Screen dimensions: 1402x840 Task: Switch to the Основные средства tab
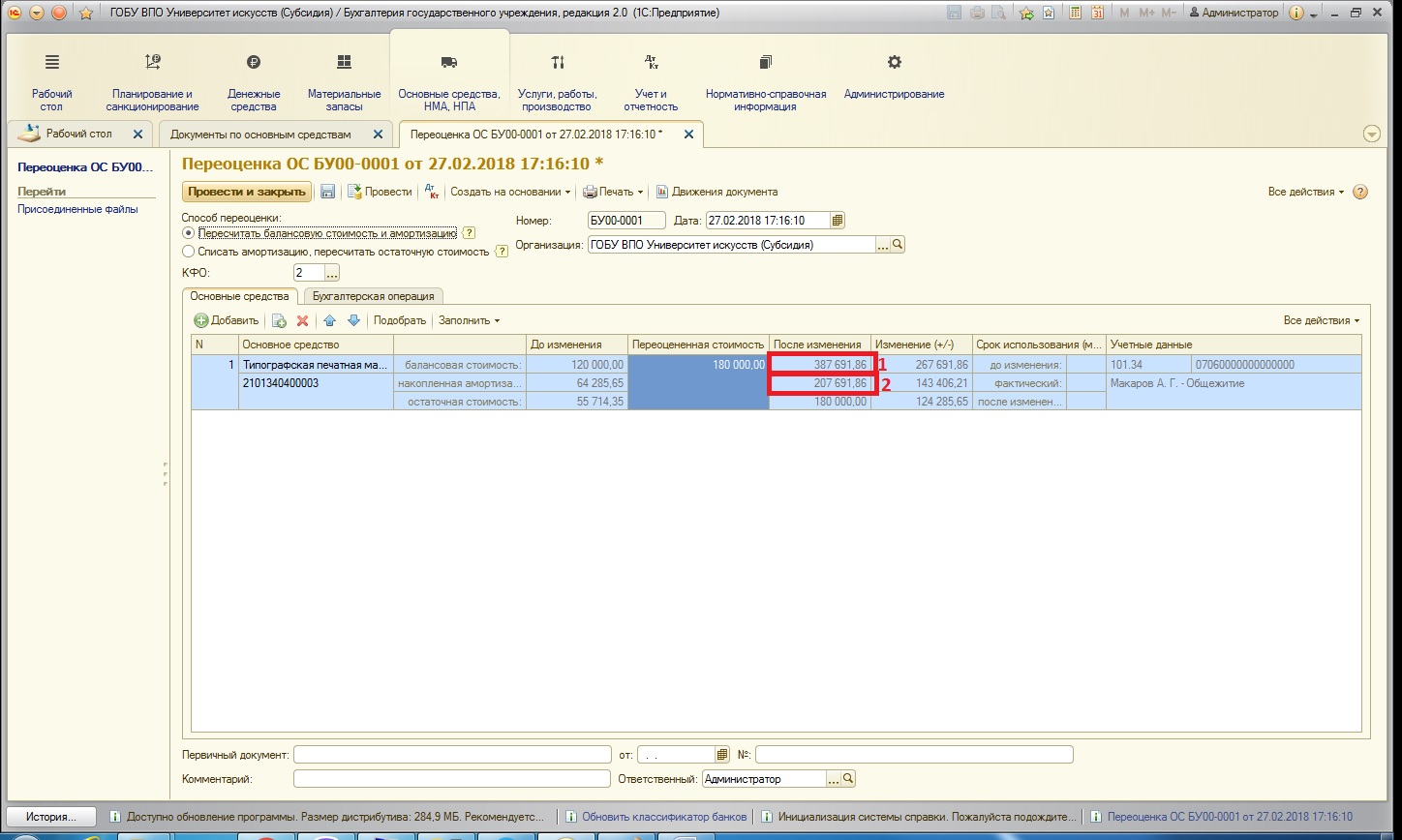point(239,296)
